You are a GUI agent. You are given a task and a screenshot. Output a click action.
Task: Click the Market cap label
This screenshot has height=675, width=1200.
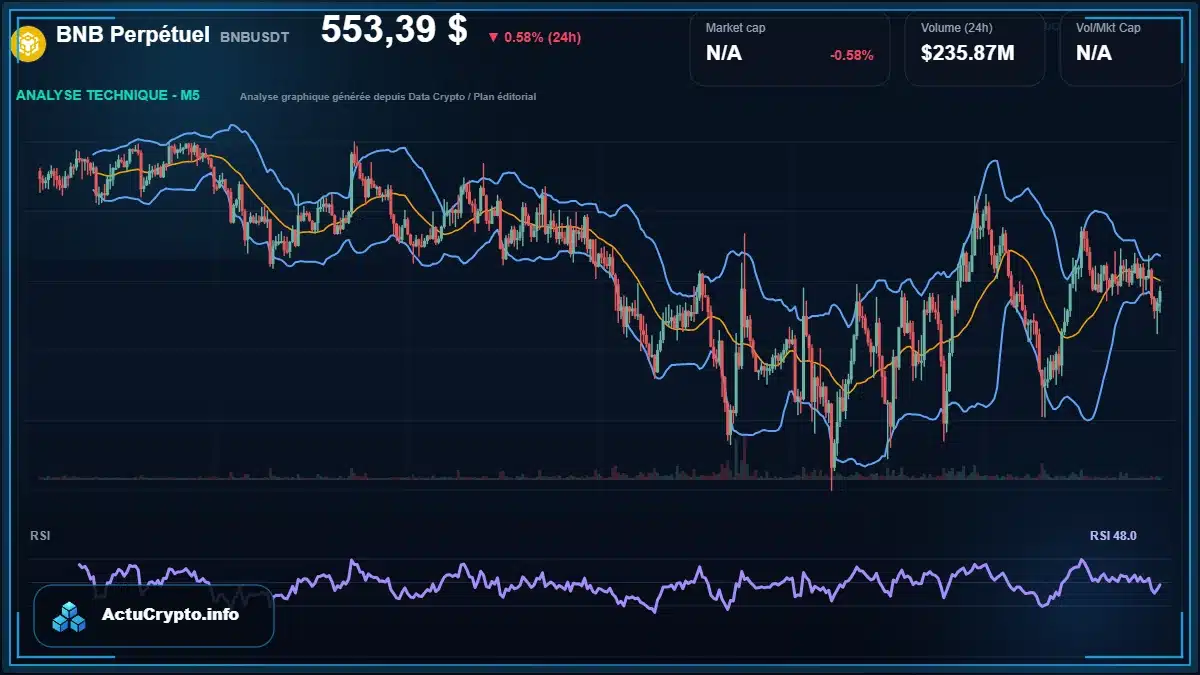click(735, 28)
